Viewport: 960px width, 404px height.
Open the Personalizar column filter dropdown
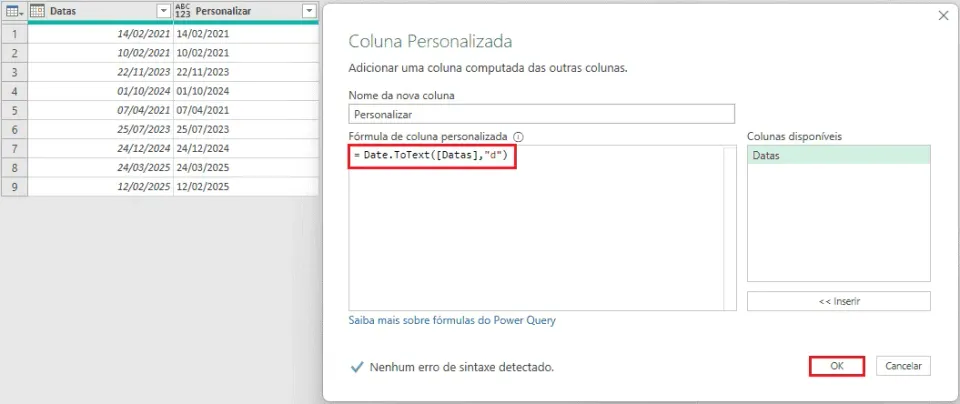click(x=309, y=11)
